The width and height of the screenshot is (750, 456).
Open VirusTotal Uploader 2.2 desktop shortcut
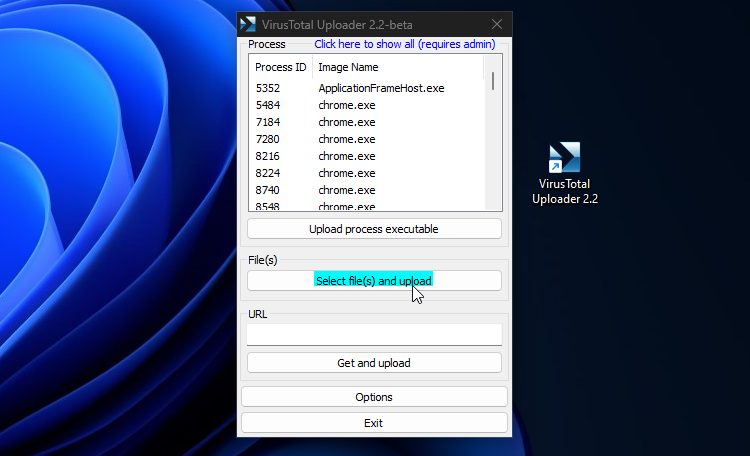pos(565,173)
